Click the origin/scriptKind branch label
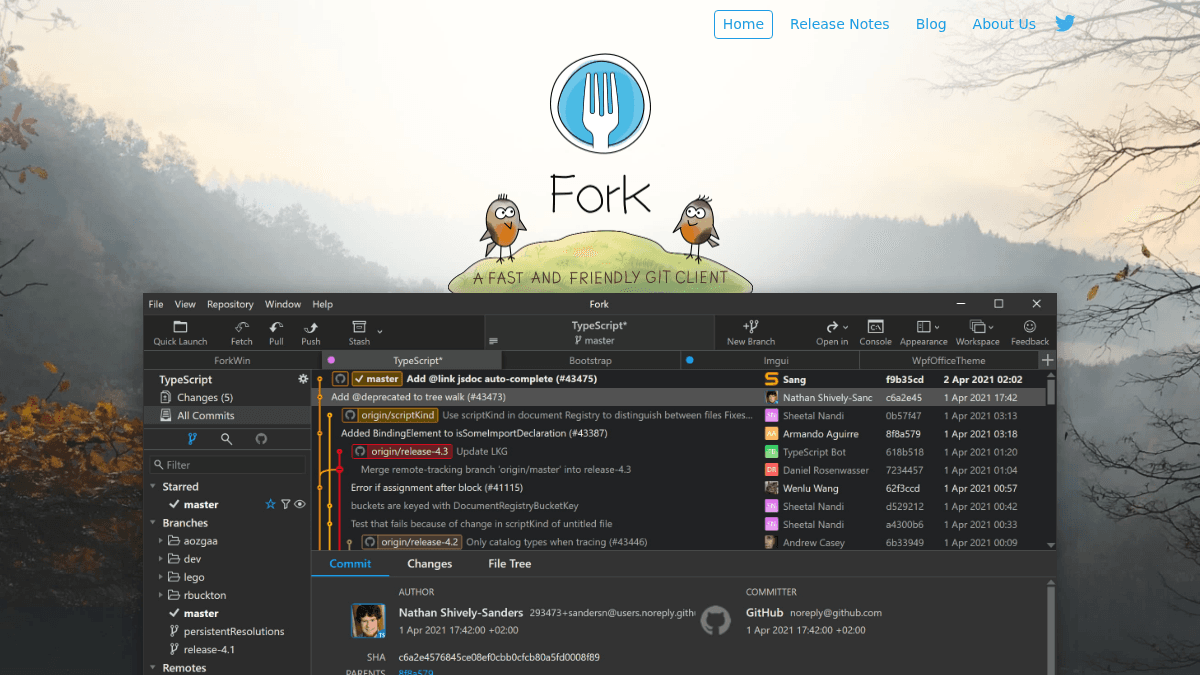1200x675 pixels. (390, 415)
